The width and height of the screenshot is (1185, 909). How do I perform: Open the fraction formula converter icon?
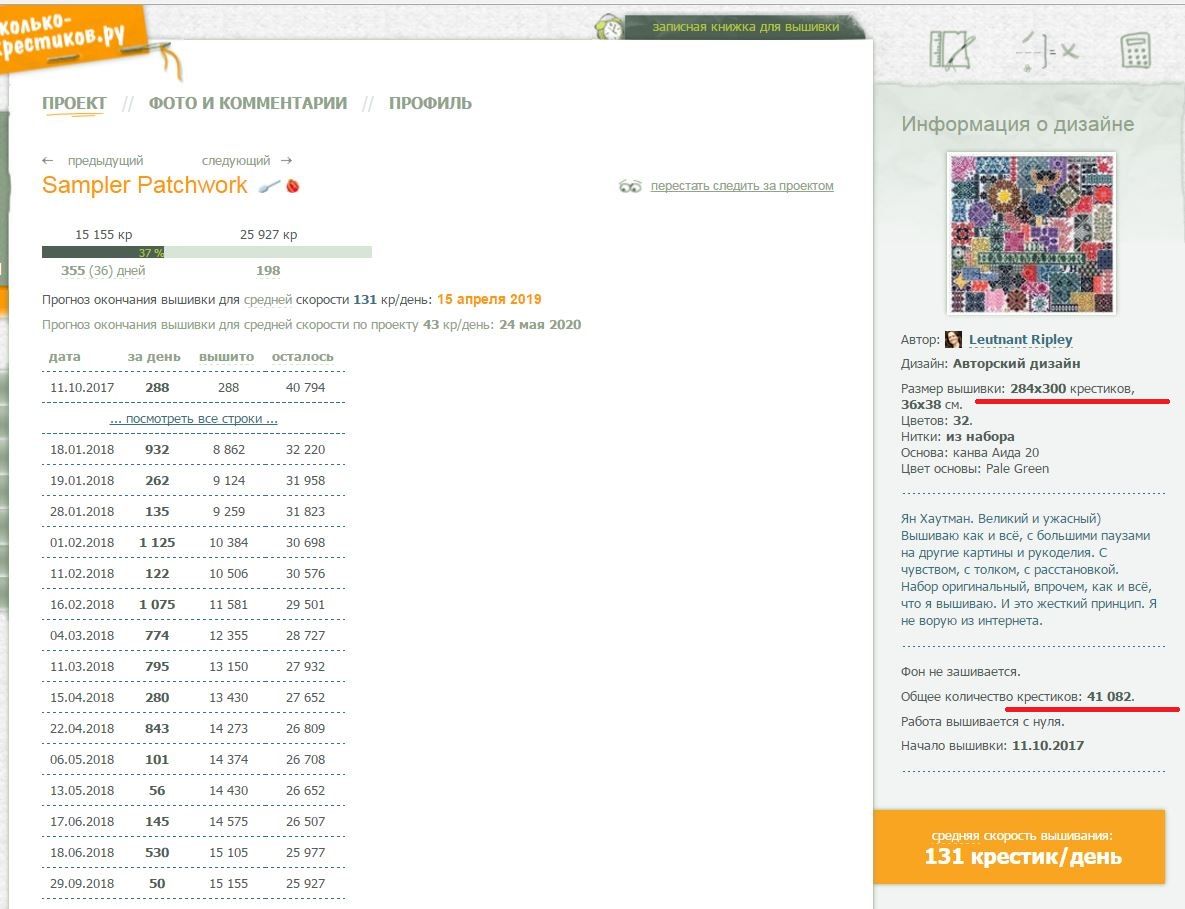pyautogui.click(x=1046, y=50)
